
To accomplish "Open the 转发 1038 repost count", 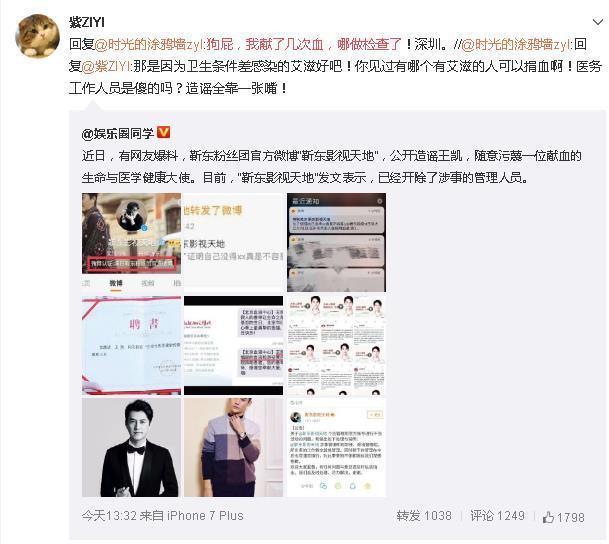I will tap(424, 516).
